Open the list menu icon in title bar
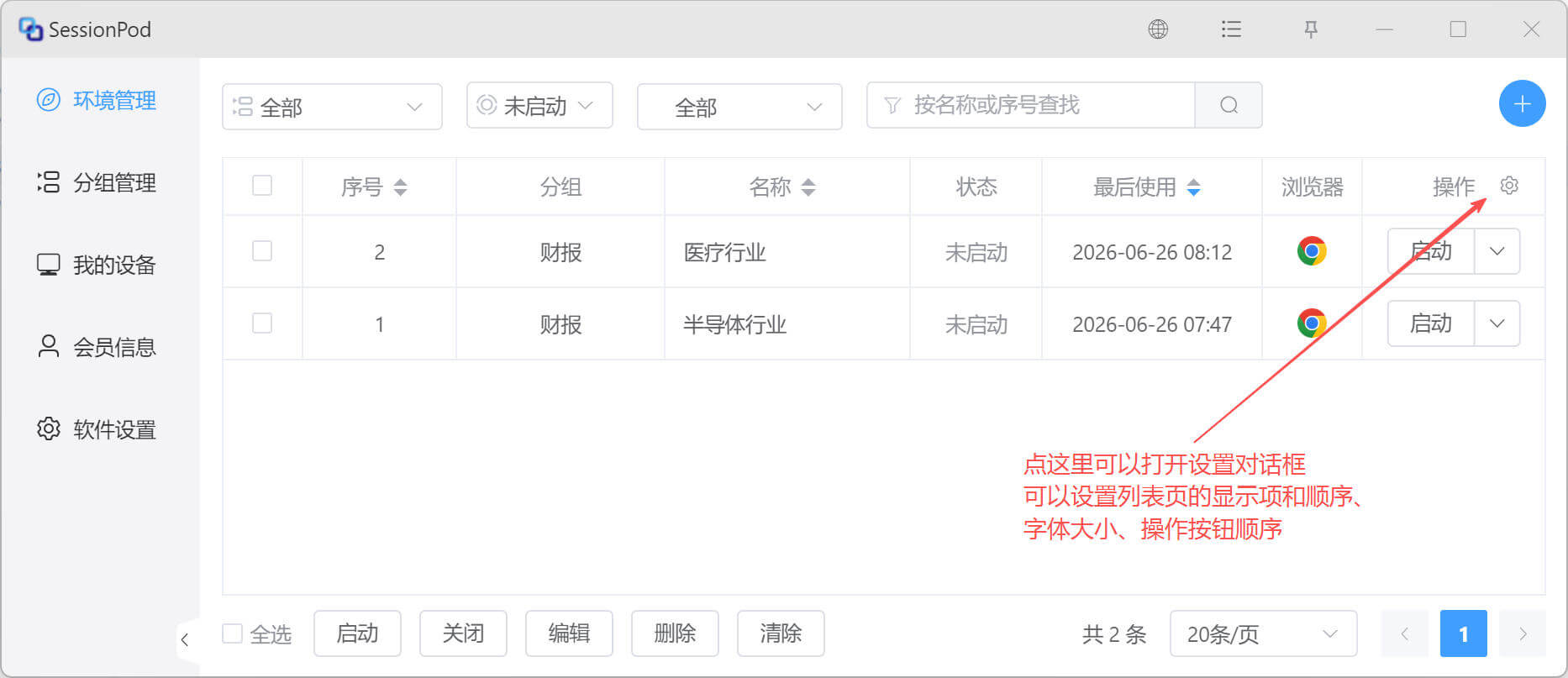1568x678 pixels. pyautogui.click(x=1231, y=29)
